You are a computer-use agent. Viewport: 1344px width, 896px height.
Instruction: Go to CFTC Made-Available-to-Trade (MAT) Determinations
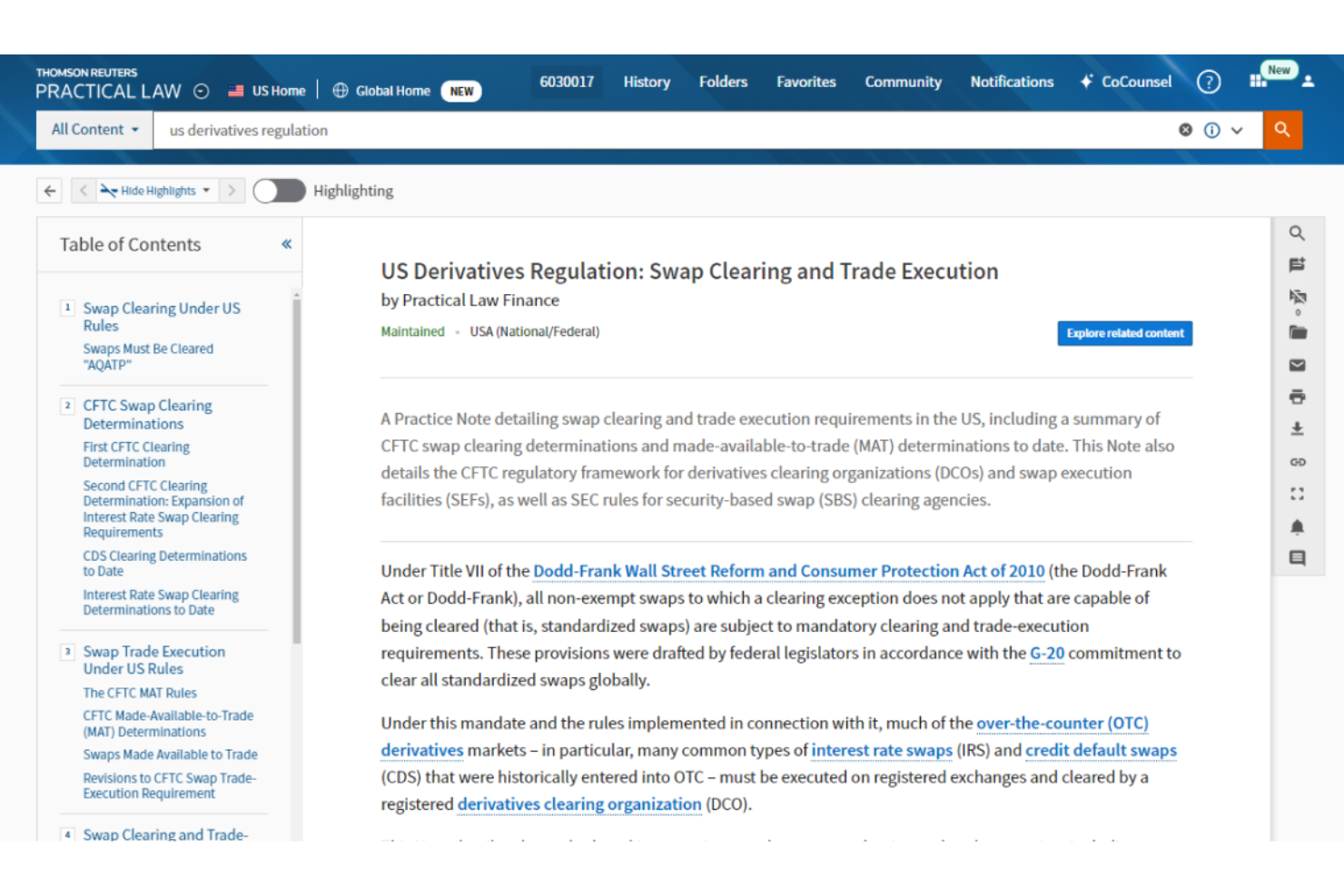point(168,724)
